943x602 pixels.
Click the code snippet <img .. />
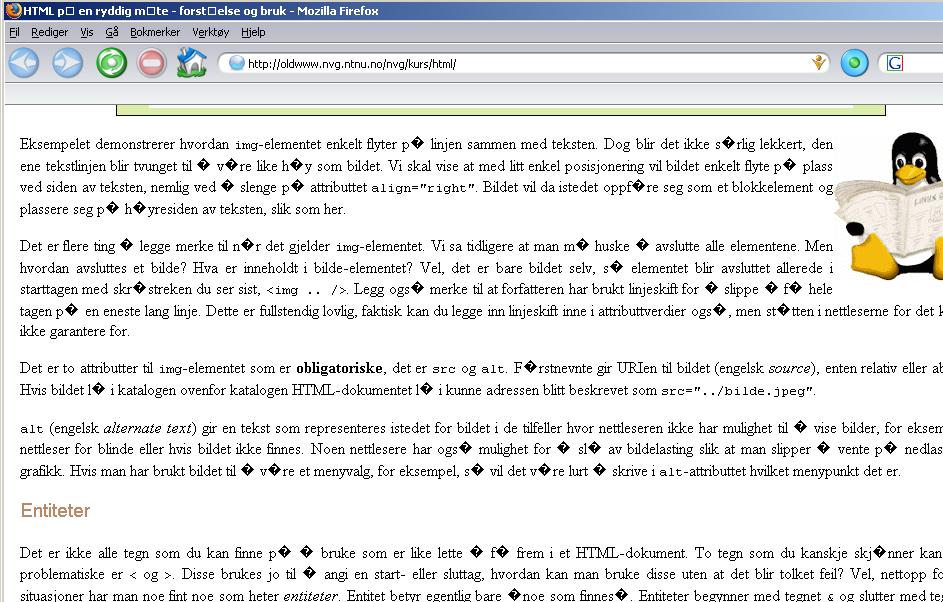tap(307, 290)
